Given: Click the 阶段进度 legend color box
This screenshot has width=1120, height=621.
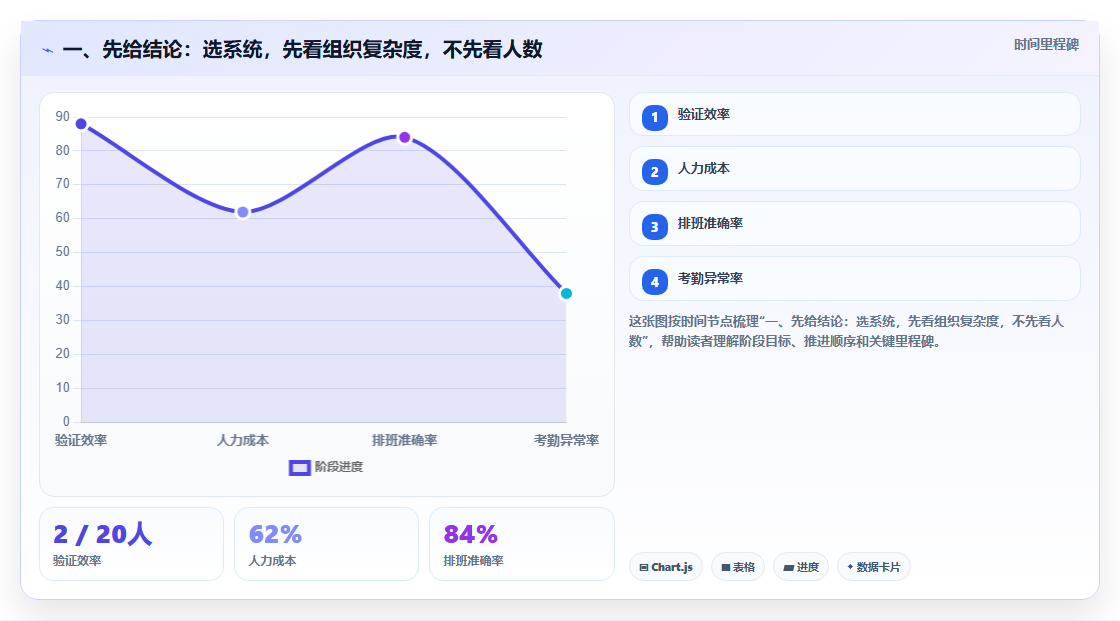Looking at the screenshot, I should (299, 468).
